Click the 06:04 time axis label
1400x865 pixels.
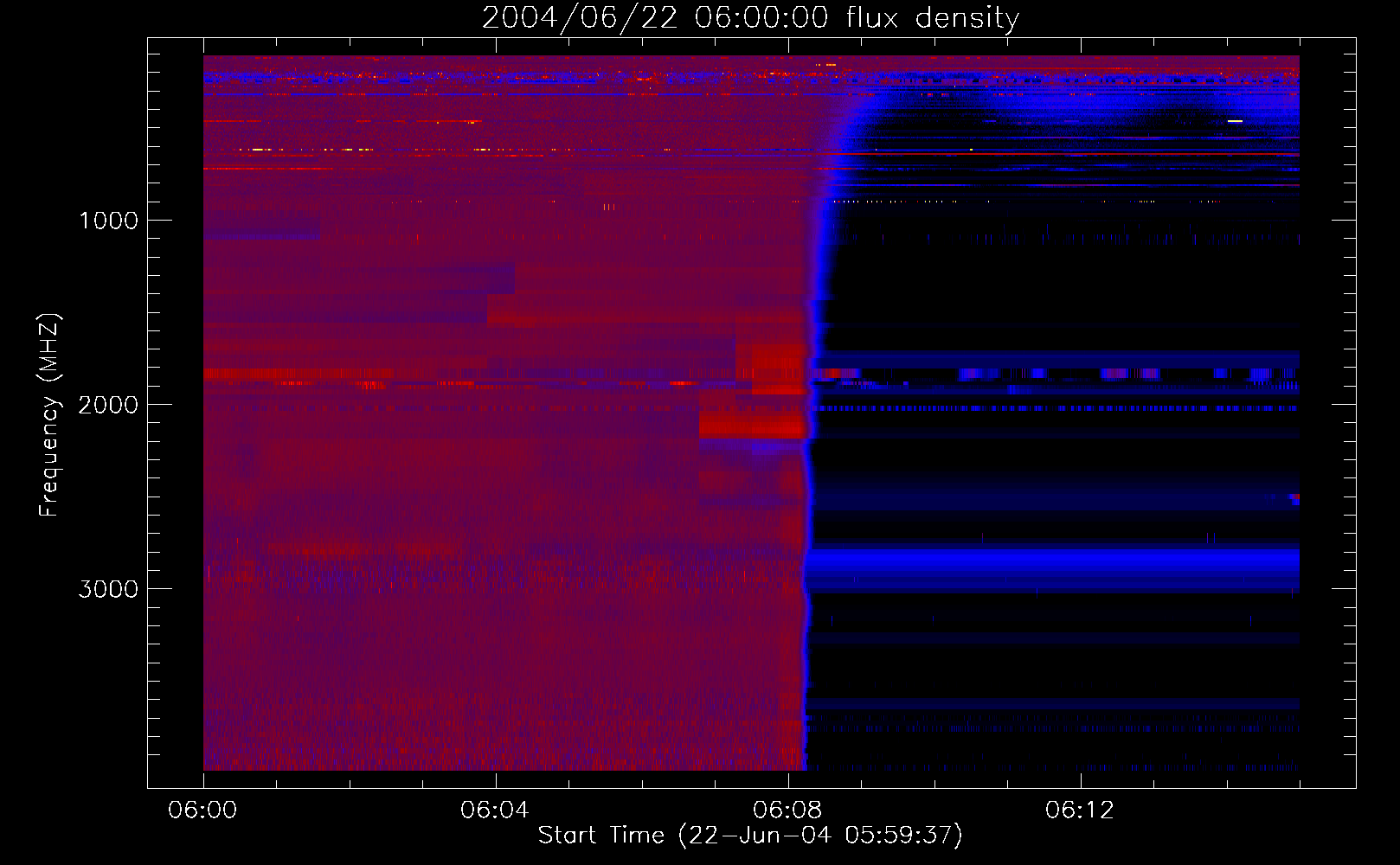495,811
